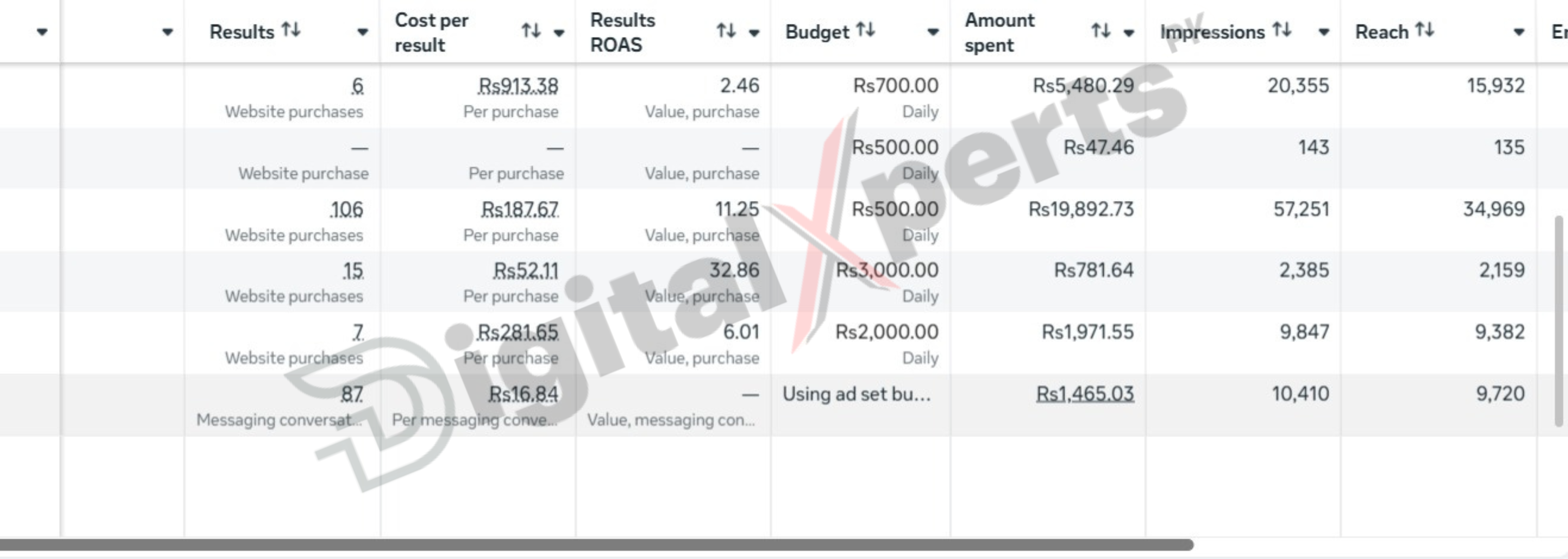Viewport: 1568px width, 559px height.
Task: Sort by Cost per result arrows icon
Action: pos(531,30)
